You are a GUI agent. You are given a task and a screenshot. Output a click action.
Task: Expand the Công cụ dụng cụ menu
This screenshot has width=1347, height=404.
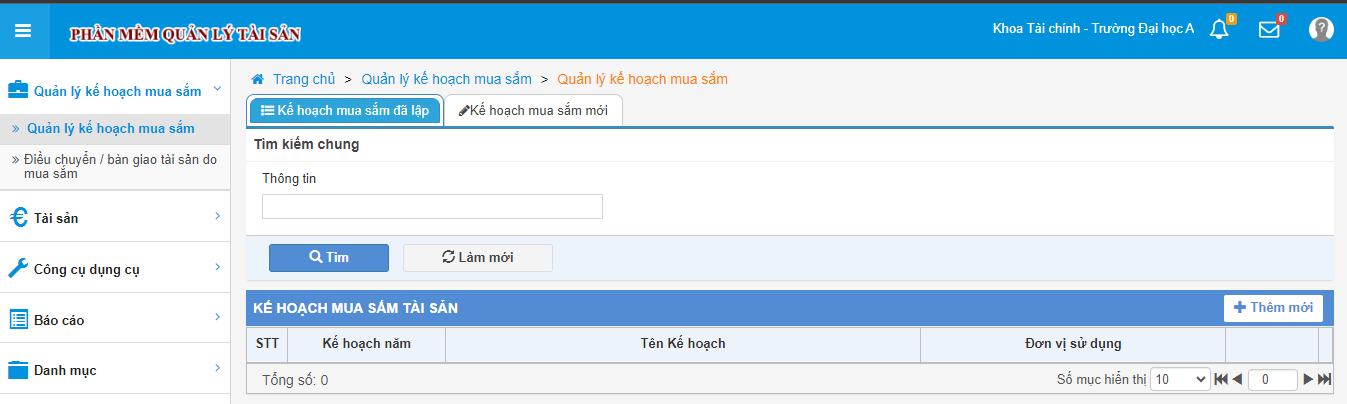115,268
